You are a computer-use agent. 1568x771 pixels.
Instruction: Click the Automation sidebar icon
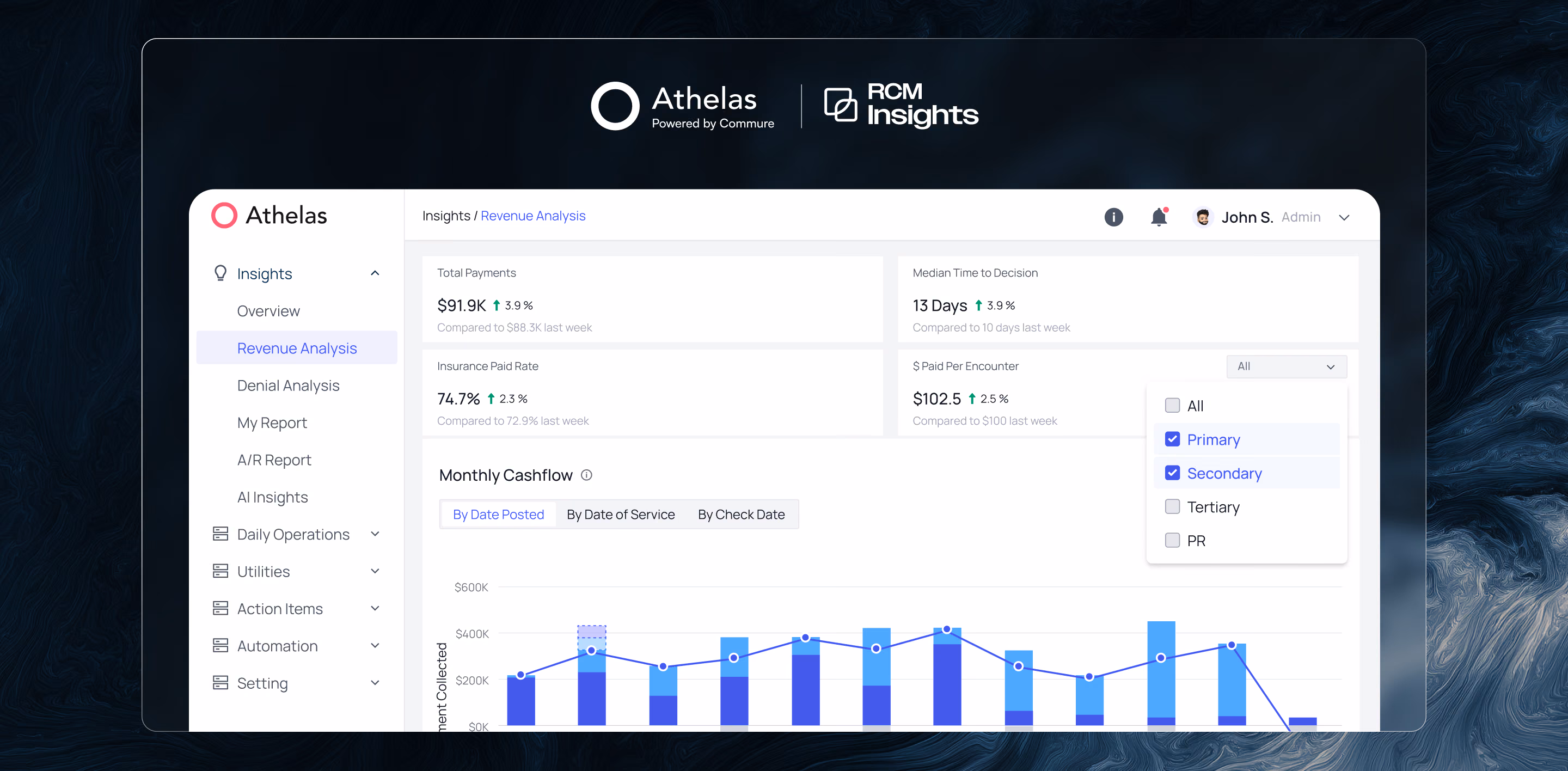point(220,645)
